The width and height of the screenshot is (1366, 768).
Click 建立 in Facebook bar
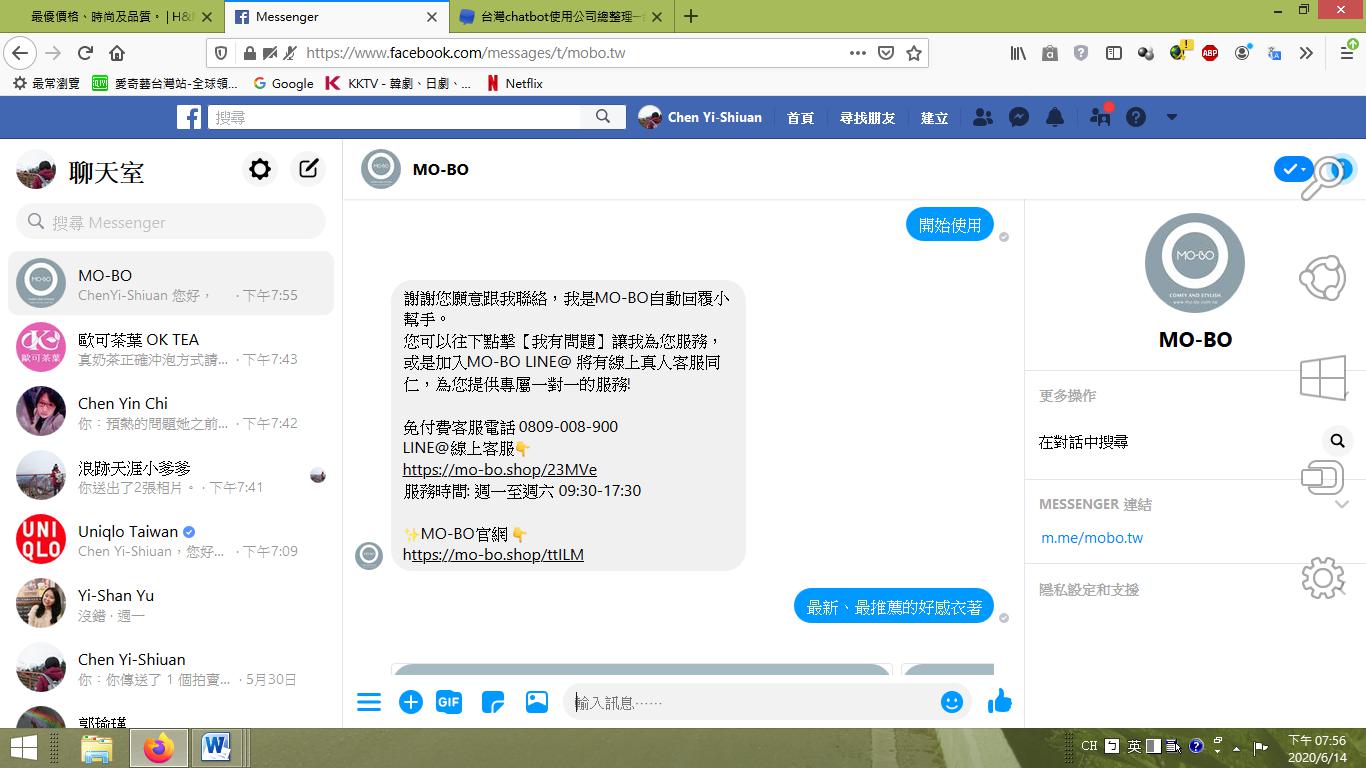(x=934, y=118)
